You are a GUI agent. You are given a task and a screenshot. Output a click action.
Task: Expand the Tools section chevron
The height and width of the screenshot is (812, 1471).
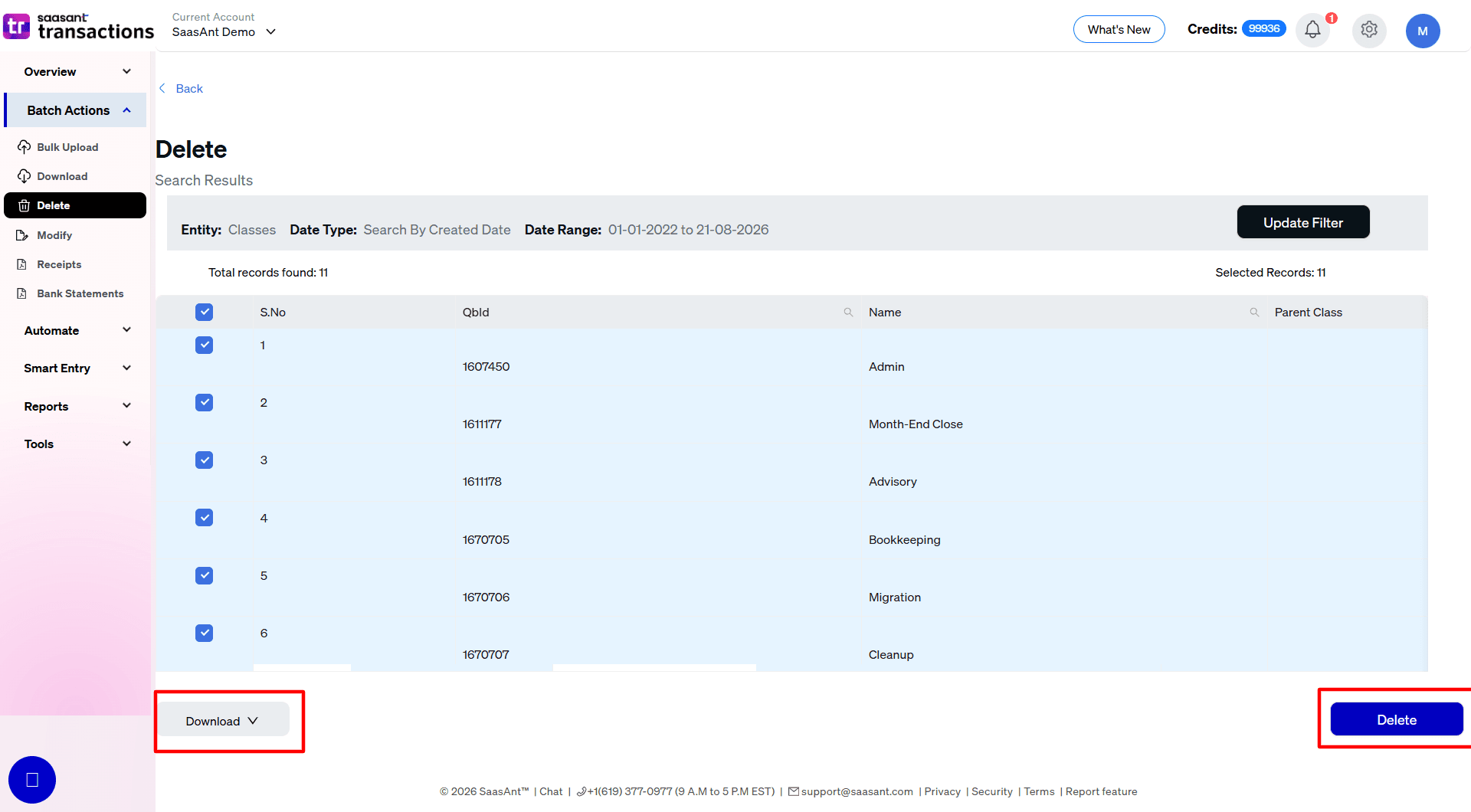coord(126,444)
